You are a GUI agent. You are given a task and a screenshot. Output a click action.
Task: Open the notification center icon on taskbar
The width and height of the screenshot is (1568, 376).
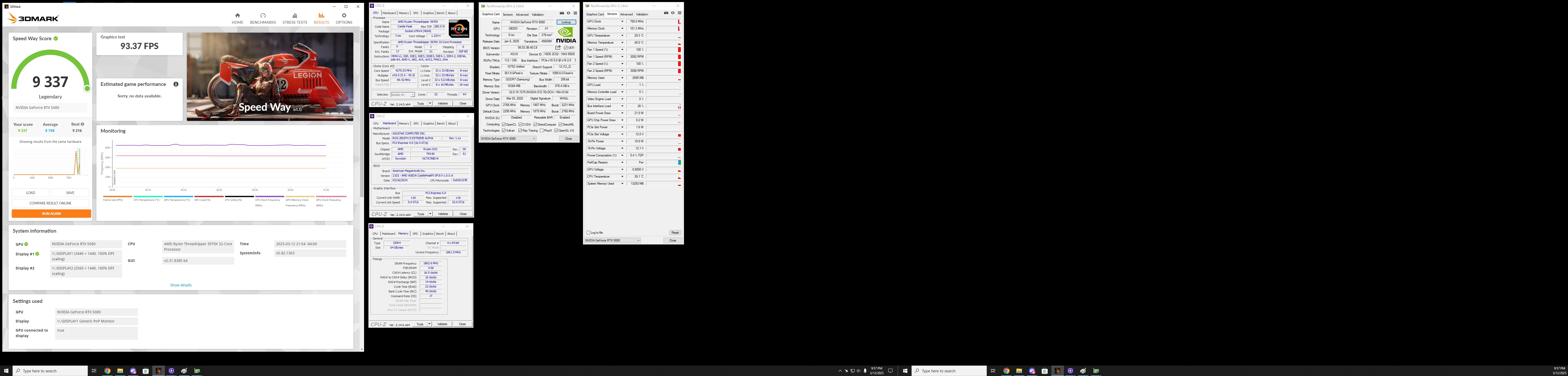(891, 371)
